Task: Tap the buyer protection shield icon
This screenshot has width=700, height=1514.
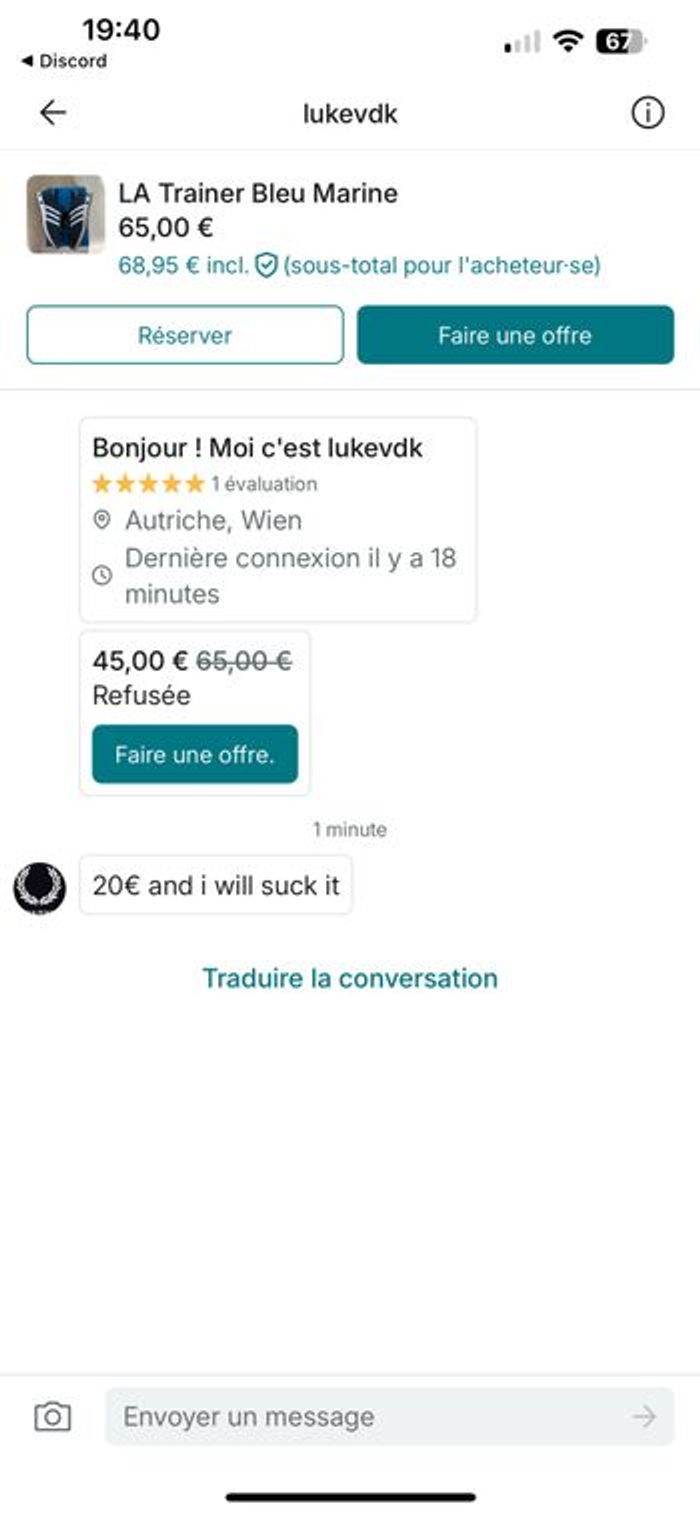Action: click(x=265, y=266)
